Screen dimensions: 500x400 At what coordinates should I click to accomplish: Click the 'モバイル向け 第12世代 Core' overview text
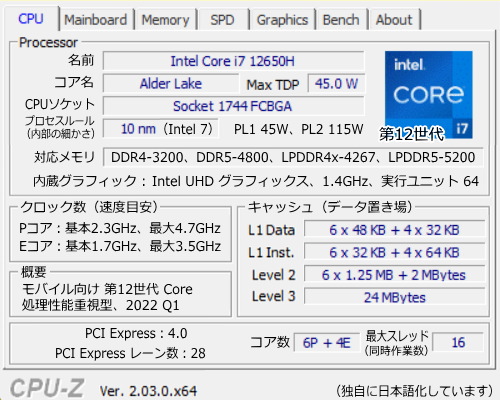click(107, 289)
